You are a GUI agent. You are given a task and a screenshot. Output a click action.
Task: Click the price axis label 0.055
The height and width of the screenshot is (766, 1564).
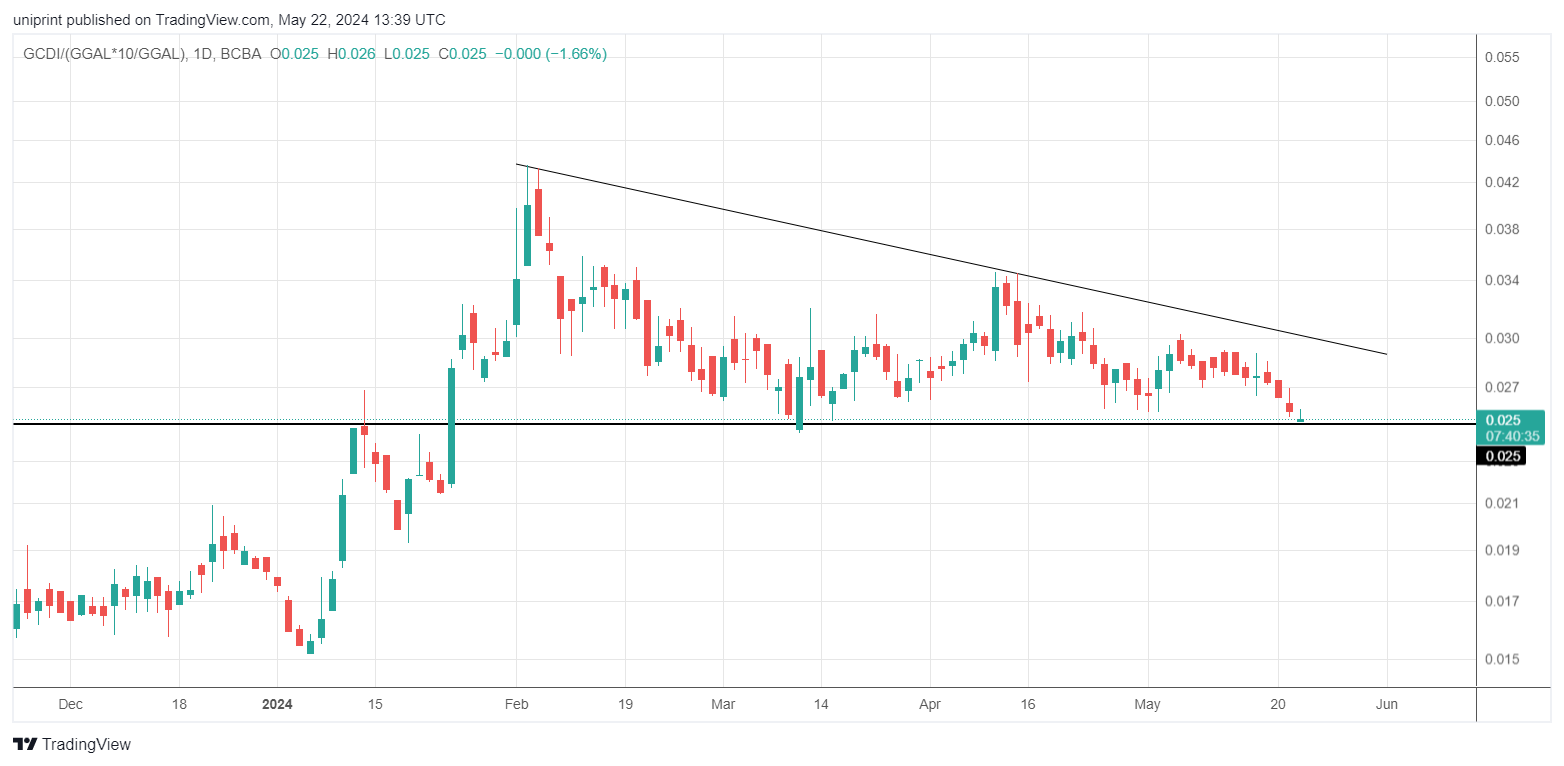(x=1502, y=57)
